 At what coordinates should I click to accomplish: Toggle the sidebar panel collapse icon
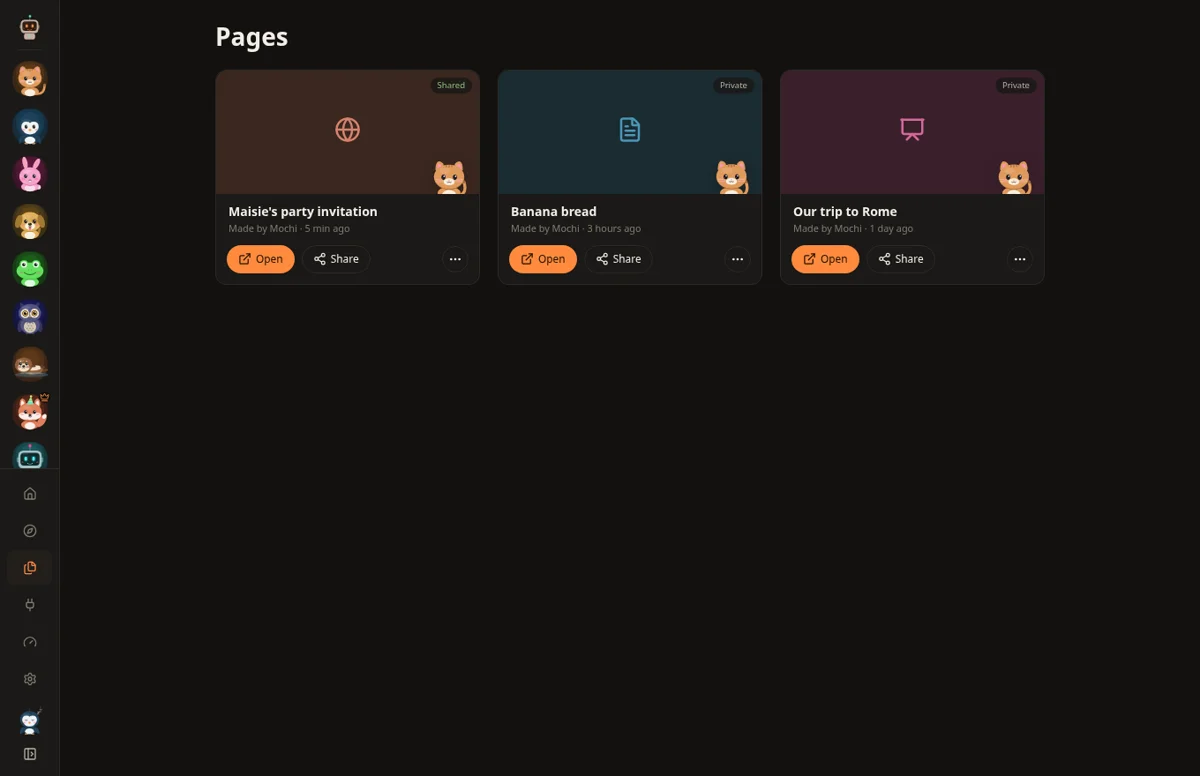pyautogui.click(x=30, y=754)
